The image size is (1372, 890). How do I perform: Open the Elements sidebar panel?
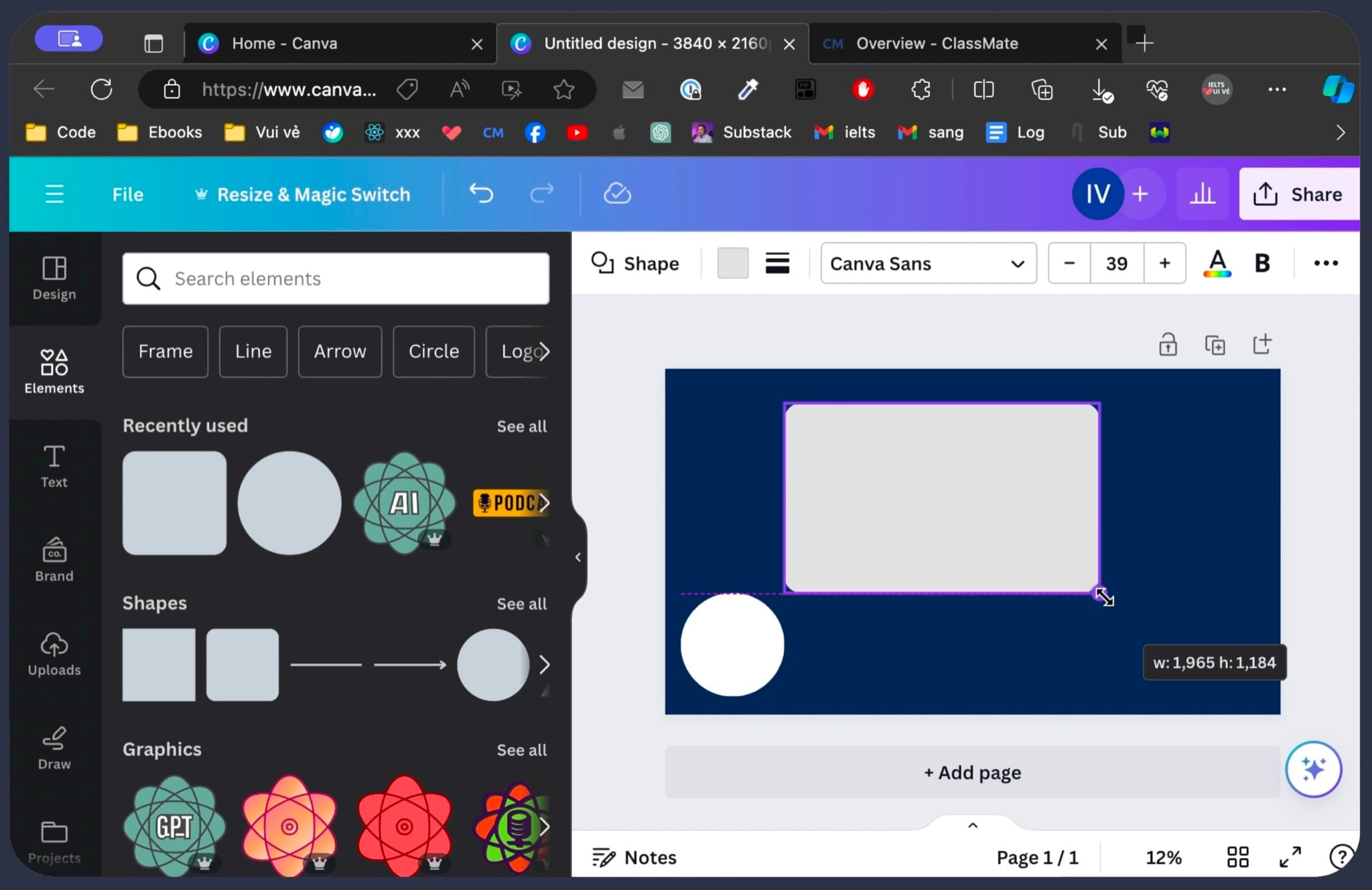click(54, 372)
